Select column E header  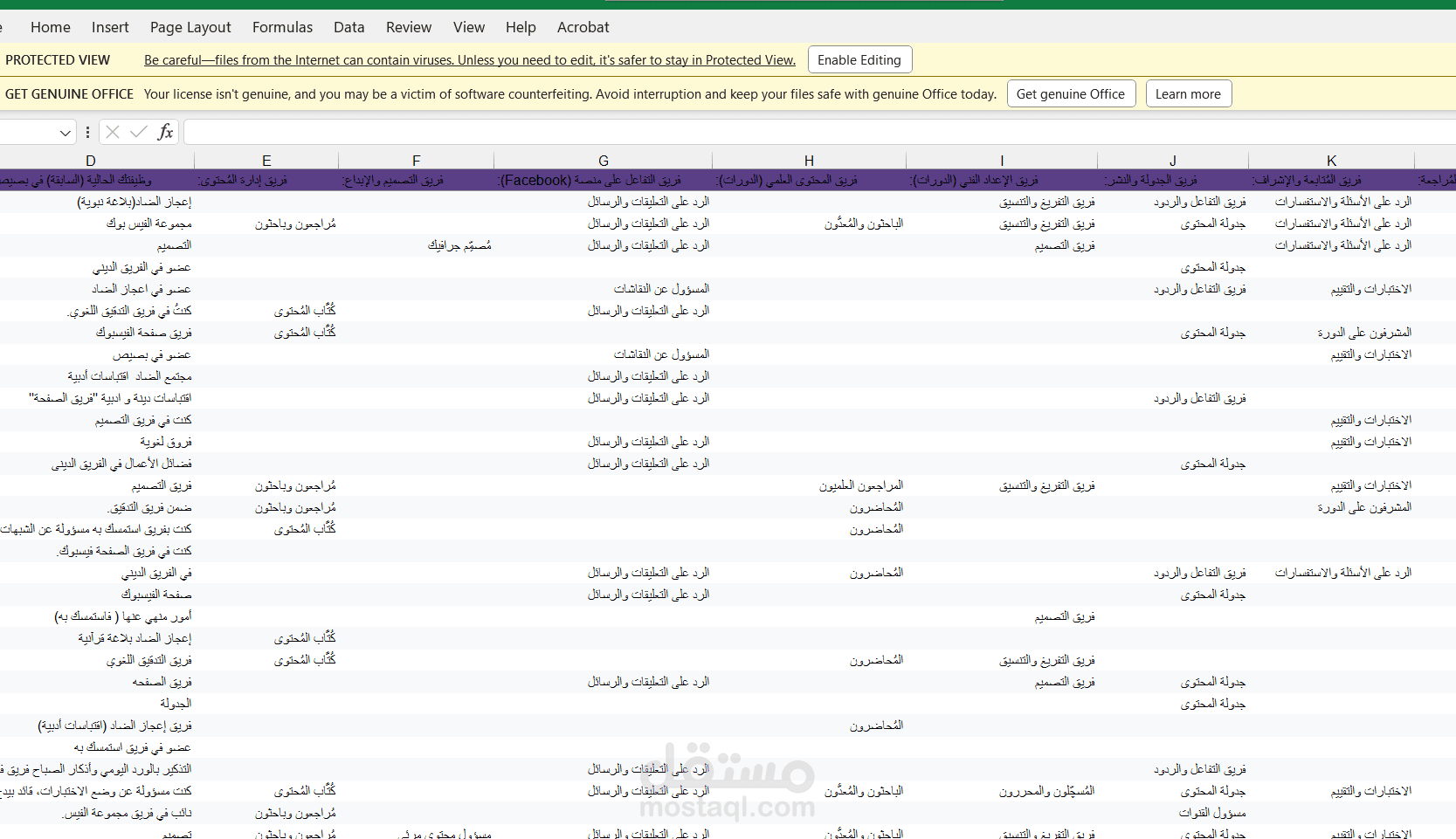tap(266, 161)
